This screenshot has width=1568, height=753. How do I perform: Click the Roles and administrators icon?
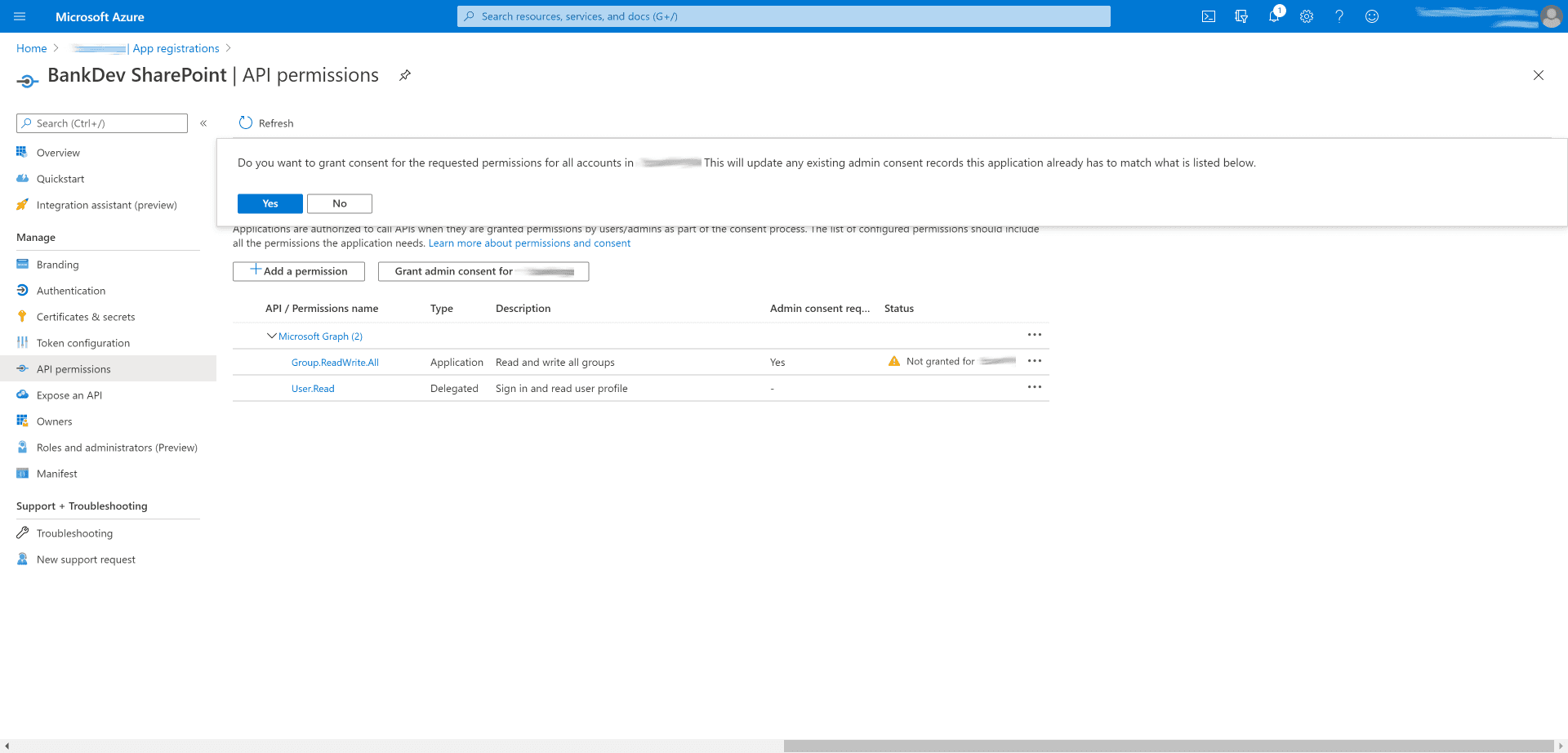pos(22,447)
